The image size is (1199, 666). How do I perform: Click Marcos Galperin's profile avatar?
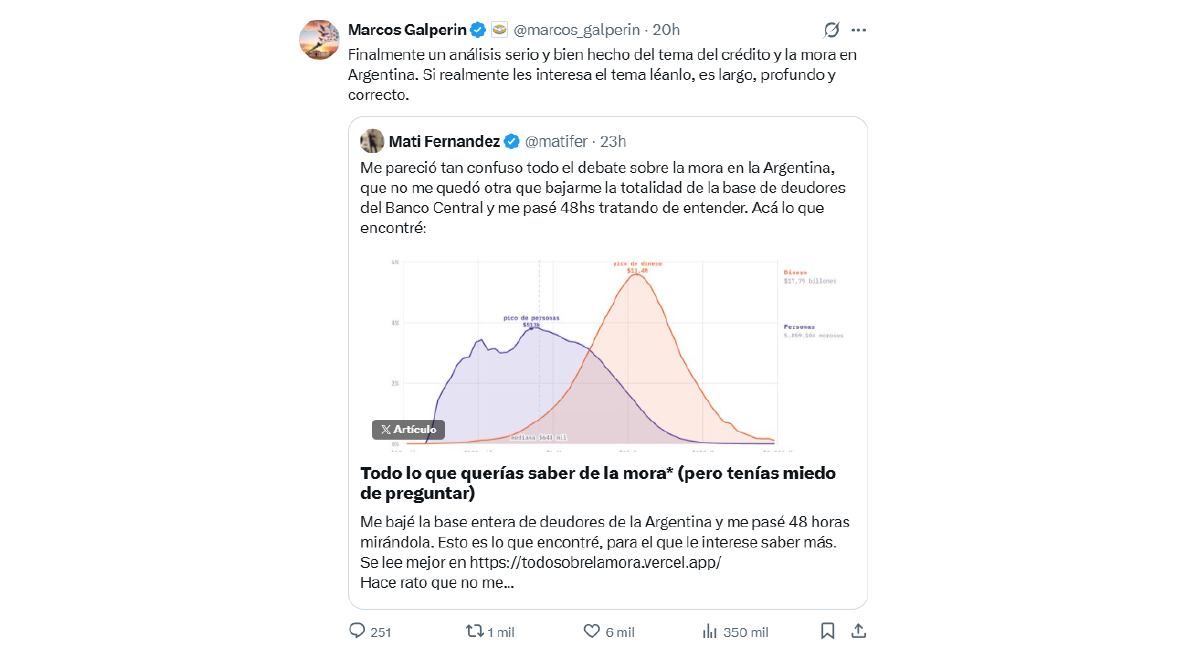coord(319,40)
